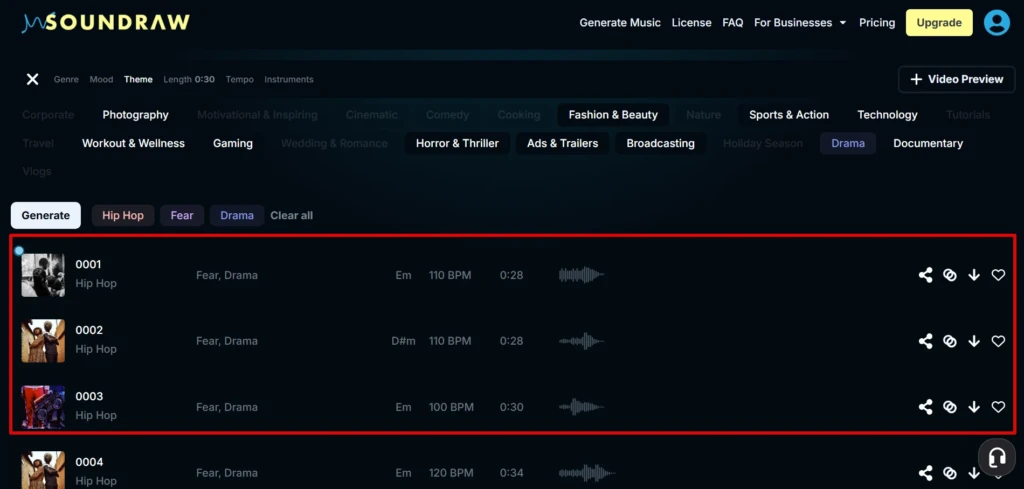Share track 0001

[925, 276]
